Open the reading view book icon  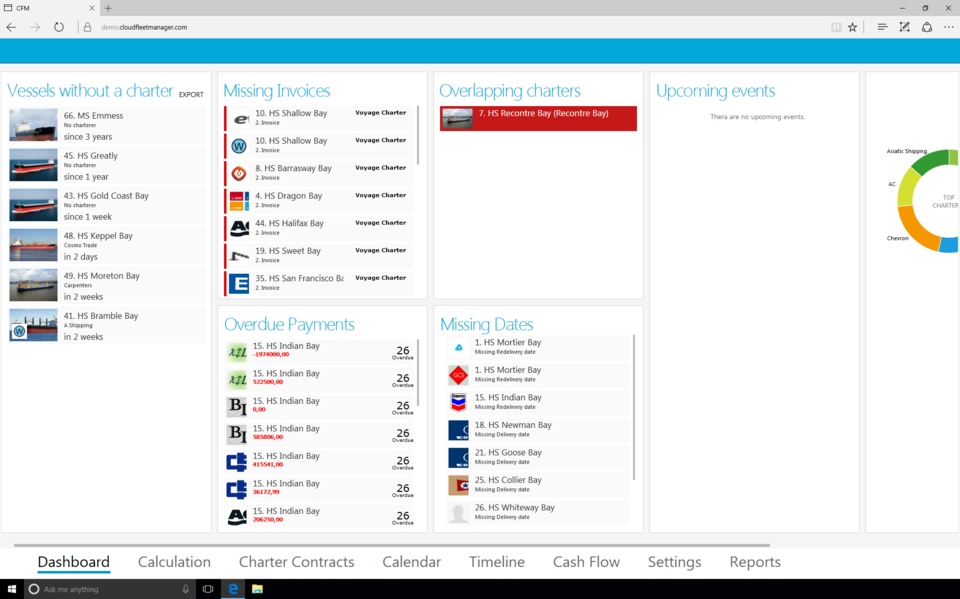pos(836,27)
